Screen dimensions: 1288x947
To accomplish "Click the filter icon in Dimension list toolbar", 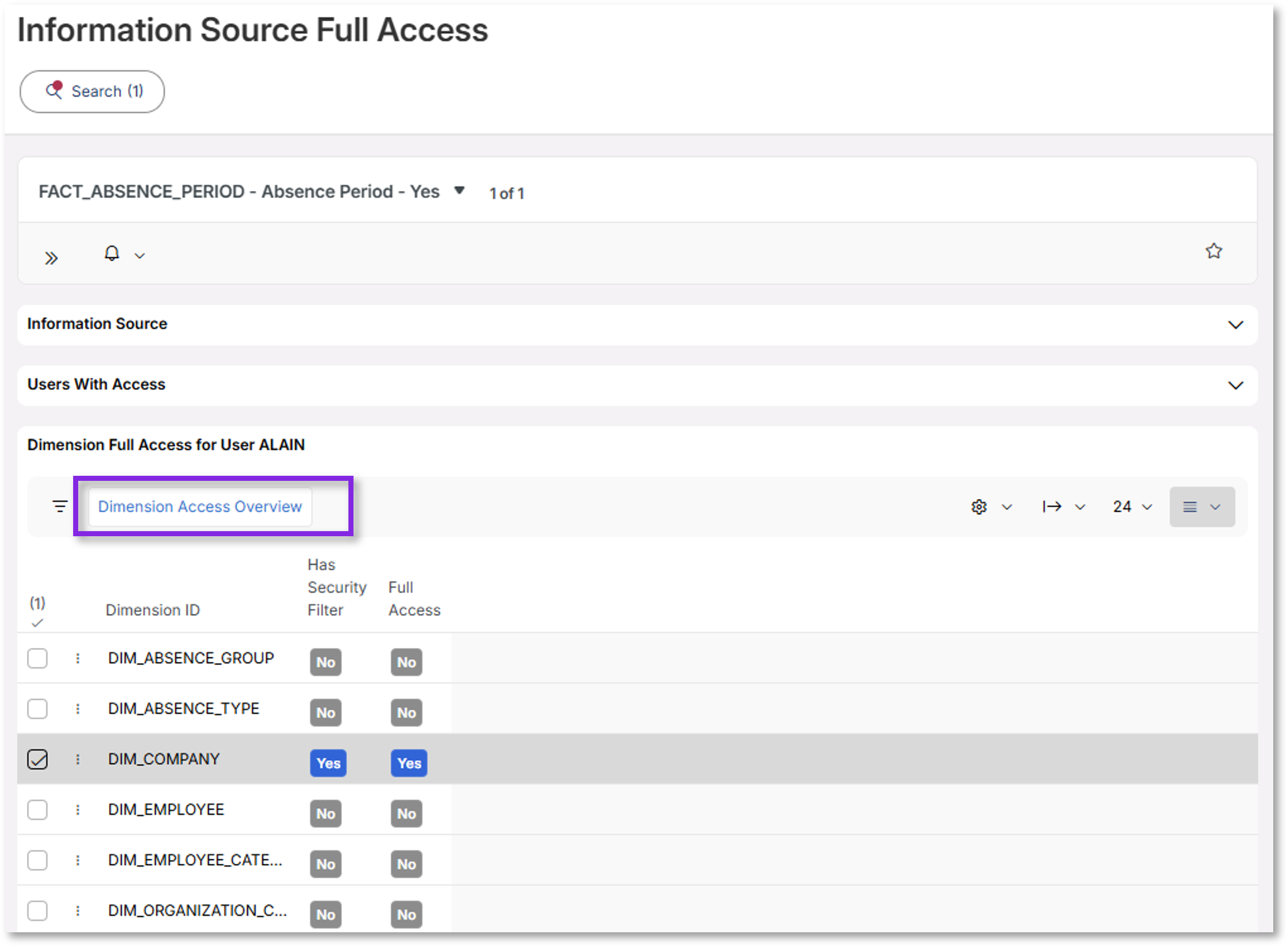I will point(60,506).
